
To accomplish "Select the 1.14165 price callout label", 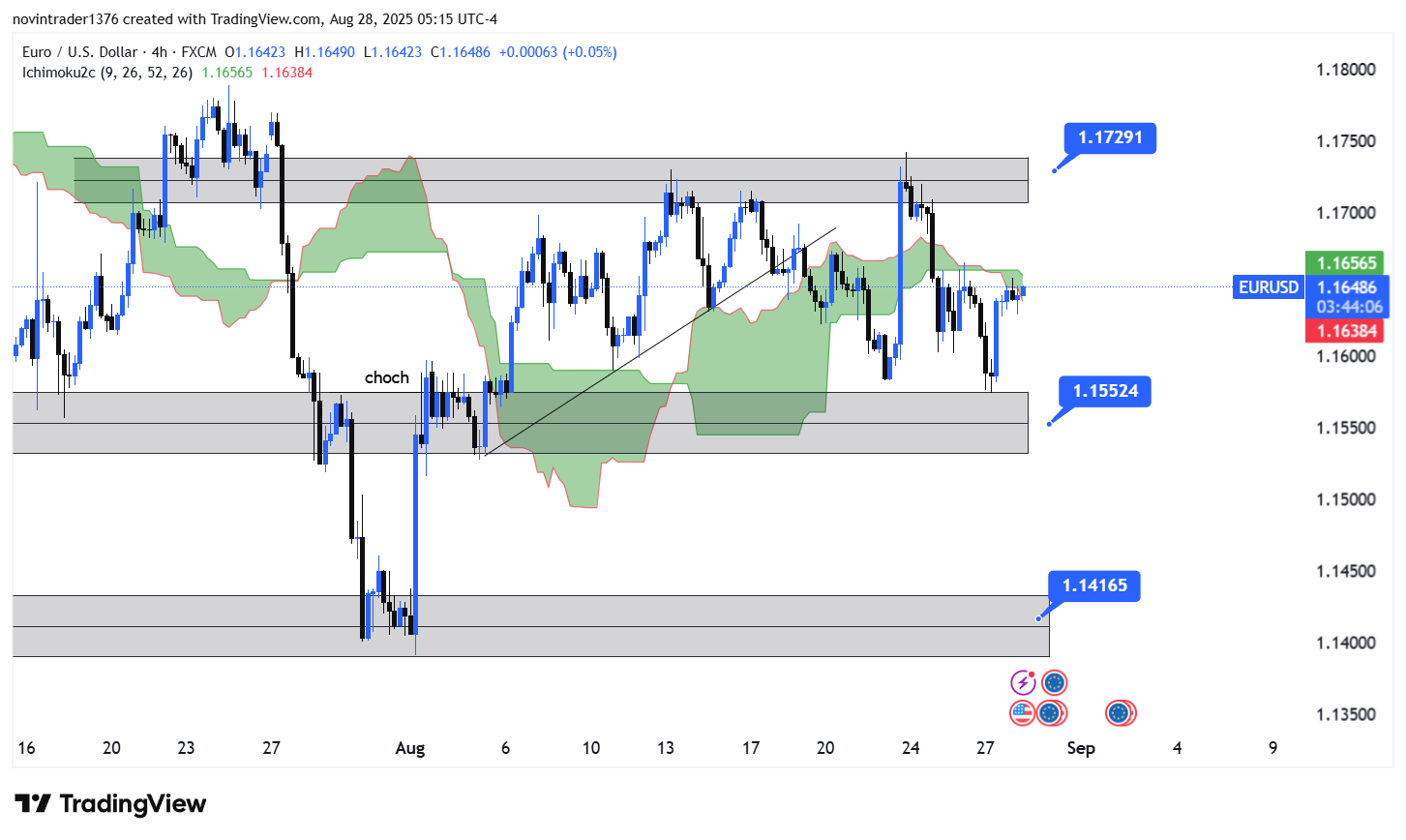I will [x=1093, y=585].
